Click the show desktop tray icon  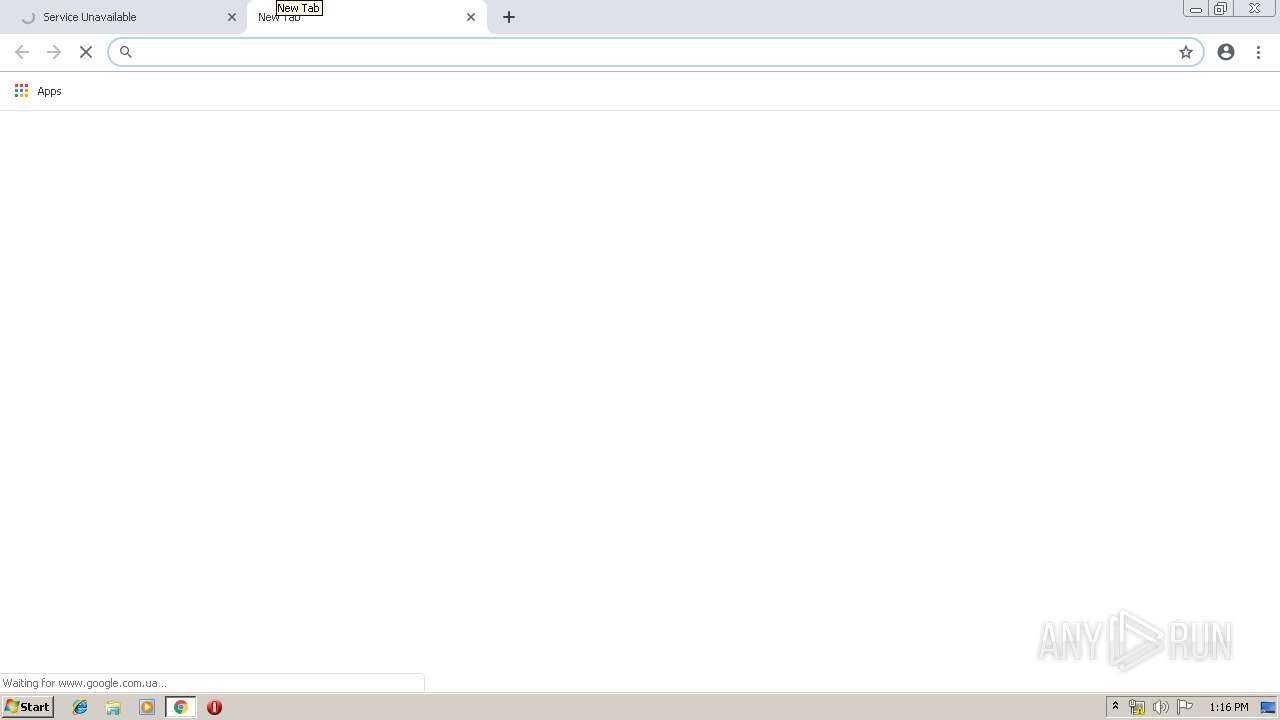coord(1268,707)
